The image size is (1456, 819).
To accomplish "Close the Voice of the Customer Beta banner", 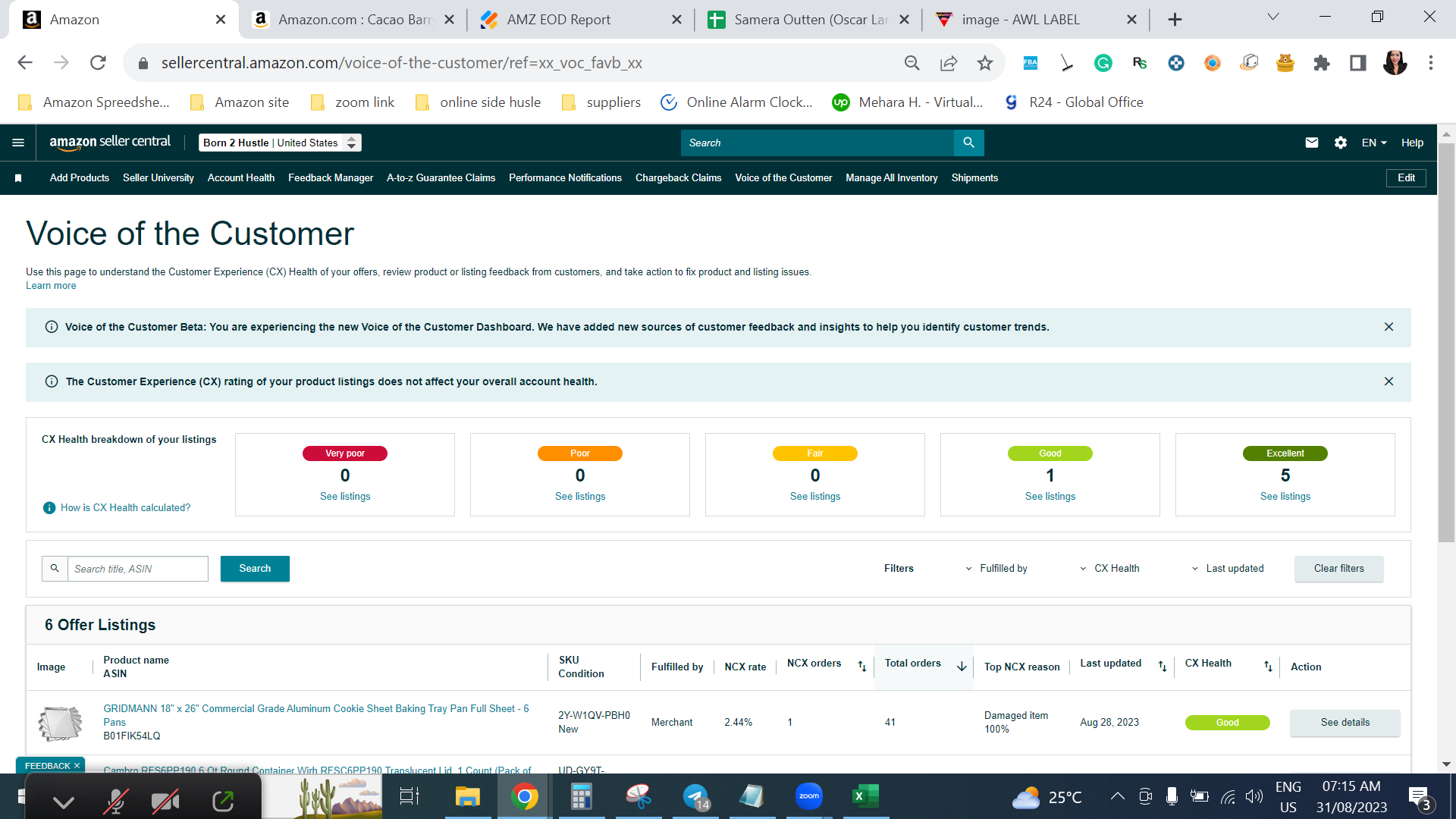I will pyautogui.click(x=1389, y=327).
